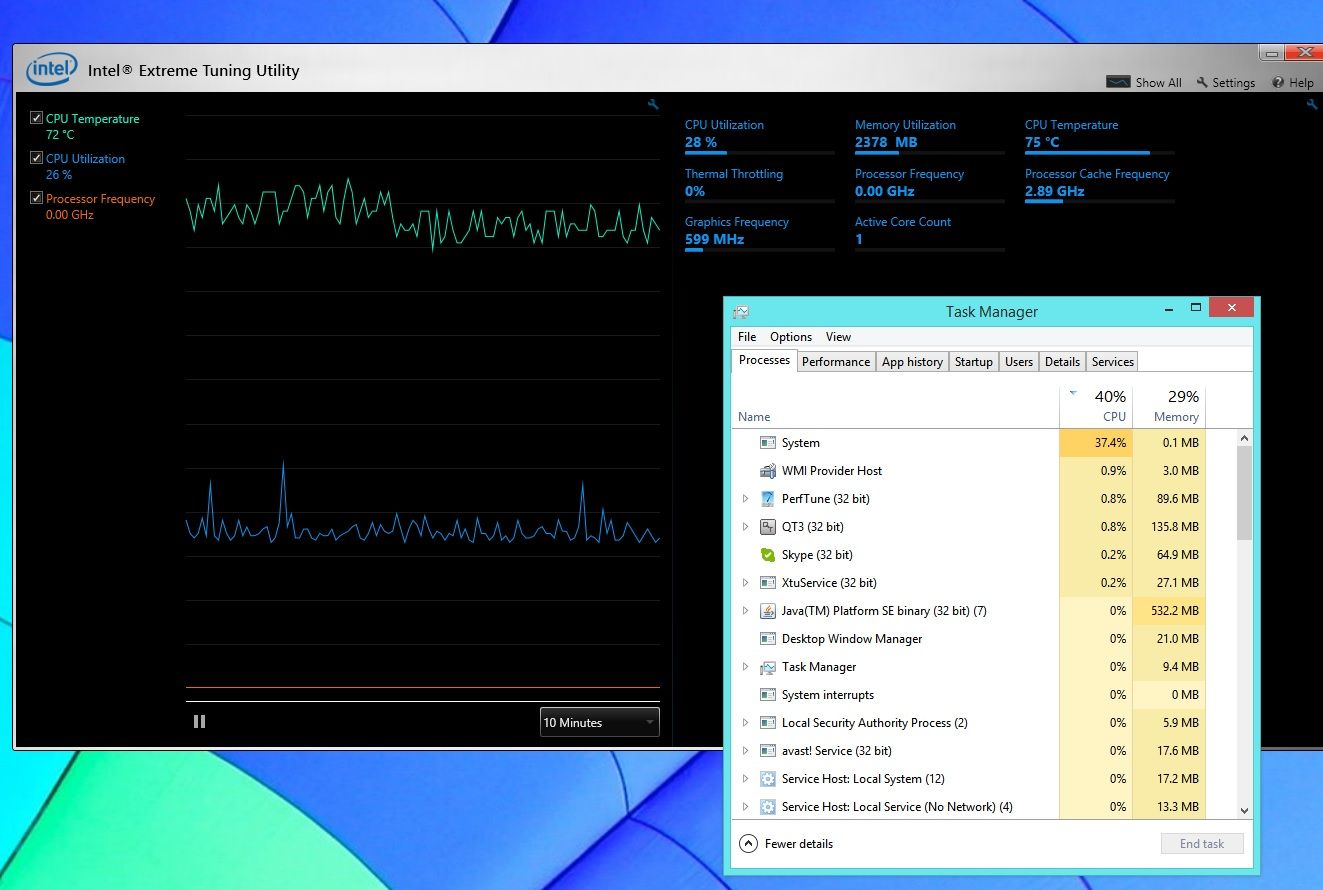Pause the XTU monitoring graph
The width and height of the screenshot is (1323, 890).
199,721
